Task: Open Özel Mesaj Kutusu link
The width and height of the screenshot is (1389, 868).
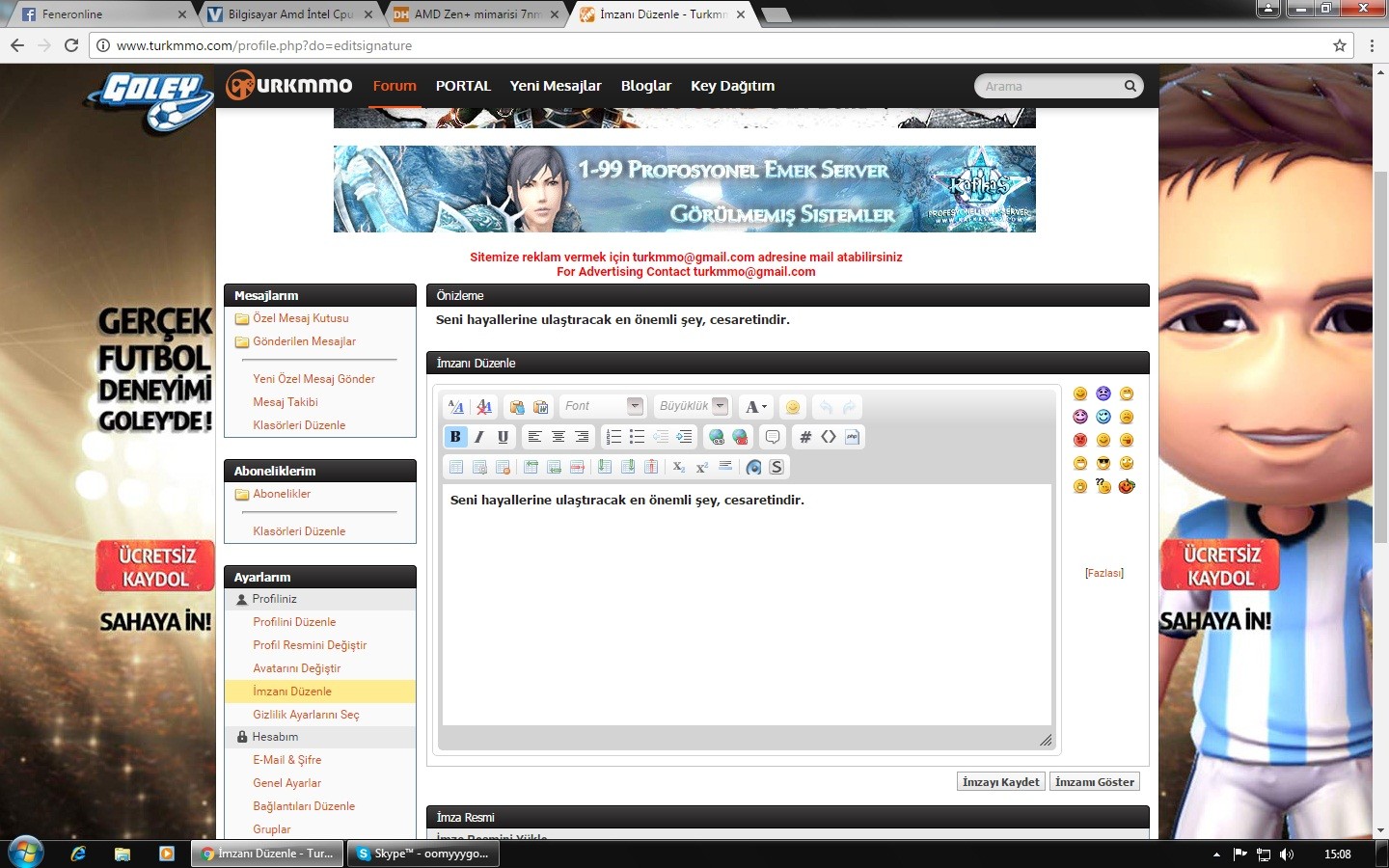Action: (x=301, y=318)
